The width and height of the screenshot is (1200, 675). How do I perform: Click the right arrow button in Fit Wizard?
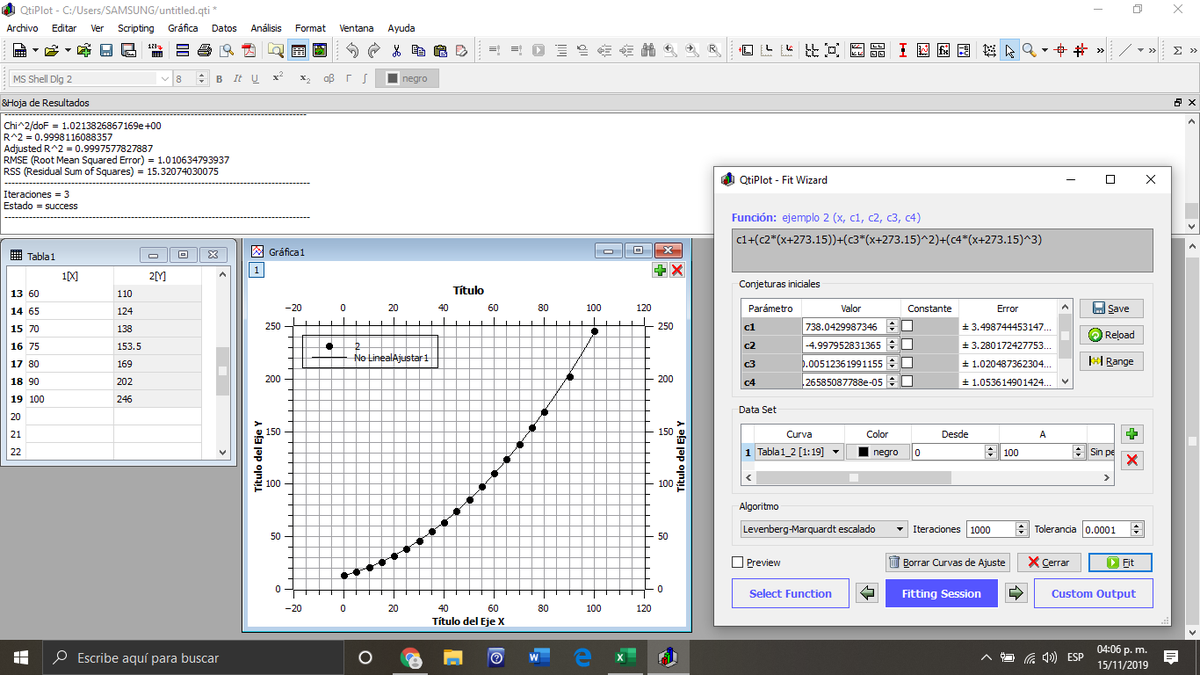(1016, 593)
